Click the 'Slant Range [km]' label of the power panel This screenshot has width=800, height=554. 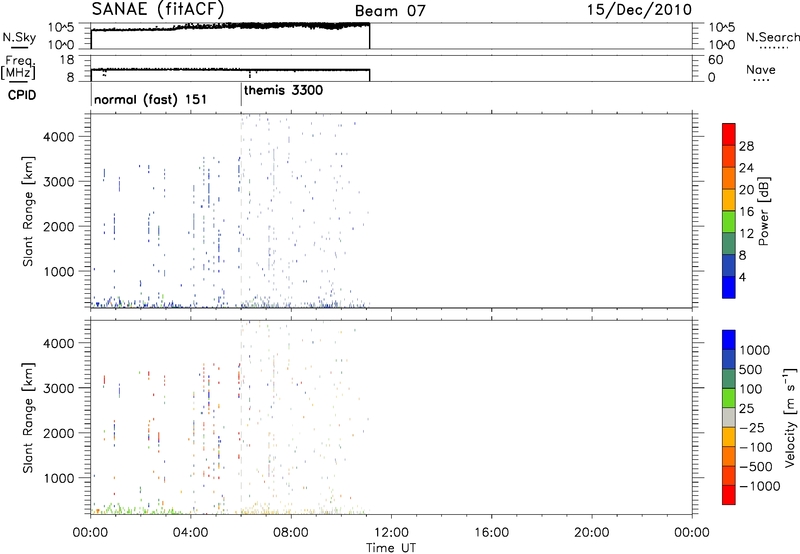28,211
